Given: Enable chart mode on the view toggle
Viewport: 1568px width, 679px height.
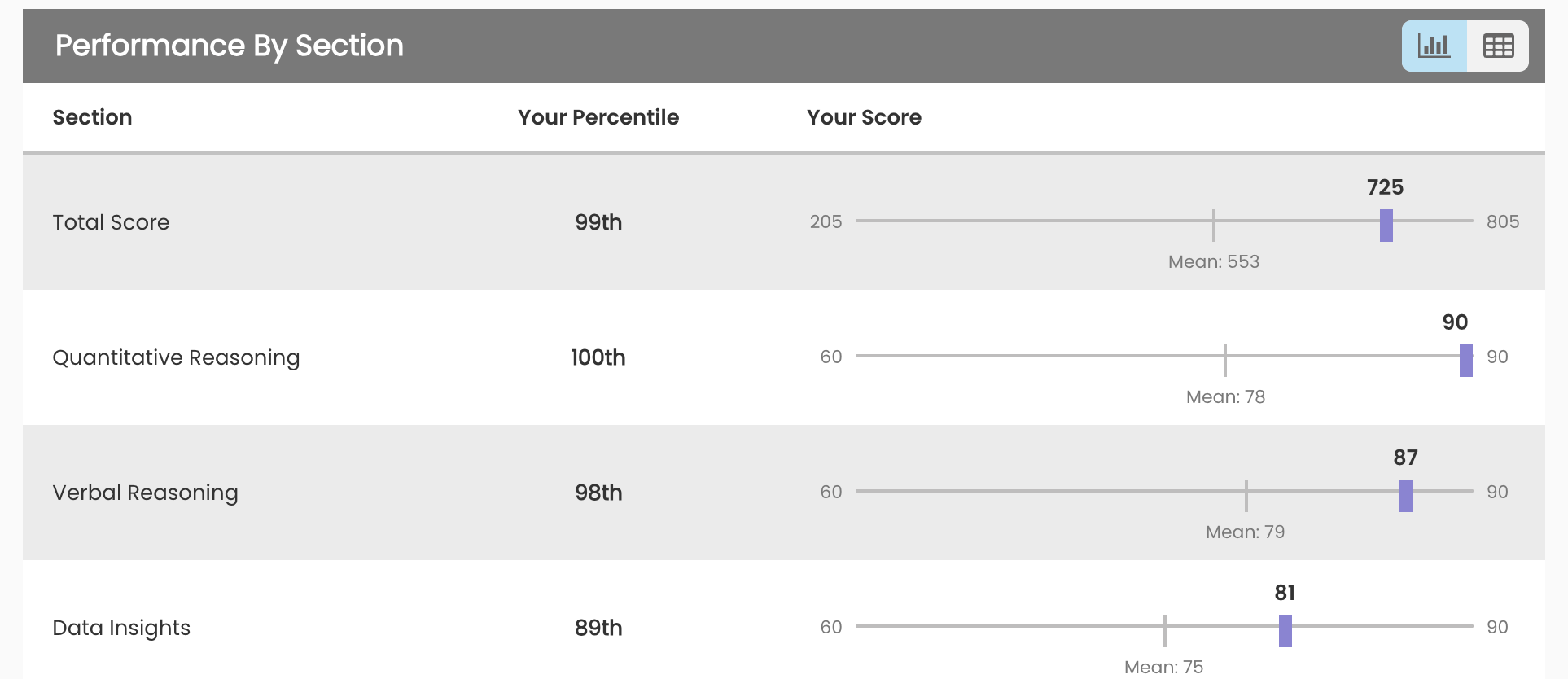Looking at the screenshot, I should coord(1434,46).
